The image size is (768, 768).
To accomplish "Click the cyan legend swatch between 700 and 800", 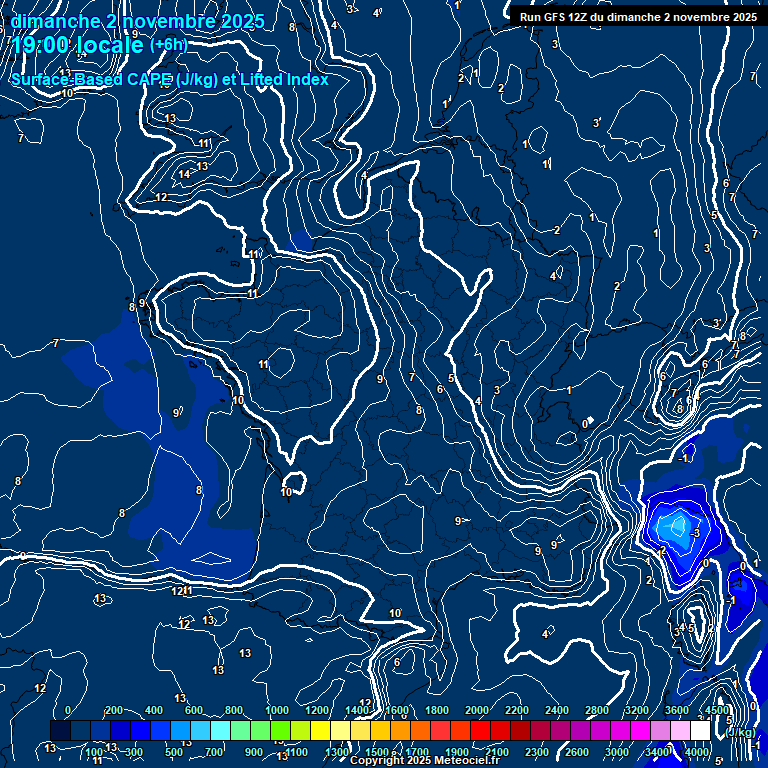I will pos(220,730).
